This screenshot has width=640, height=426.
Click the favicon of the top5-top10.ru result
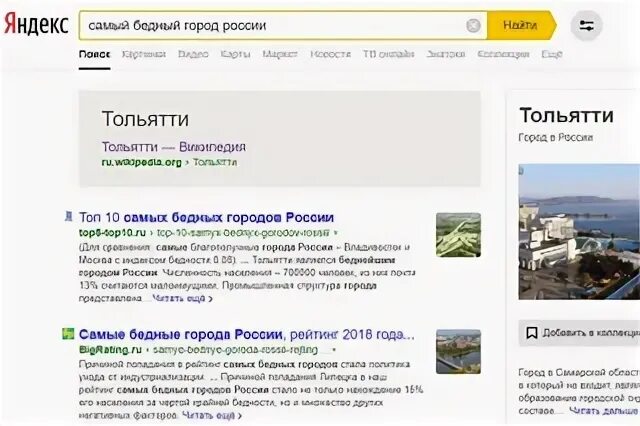coord(69,216)
